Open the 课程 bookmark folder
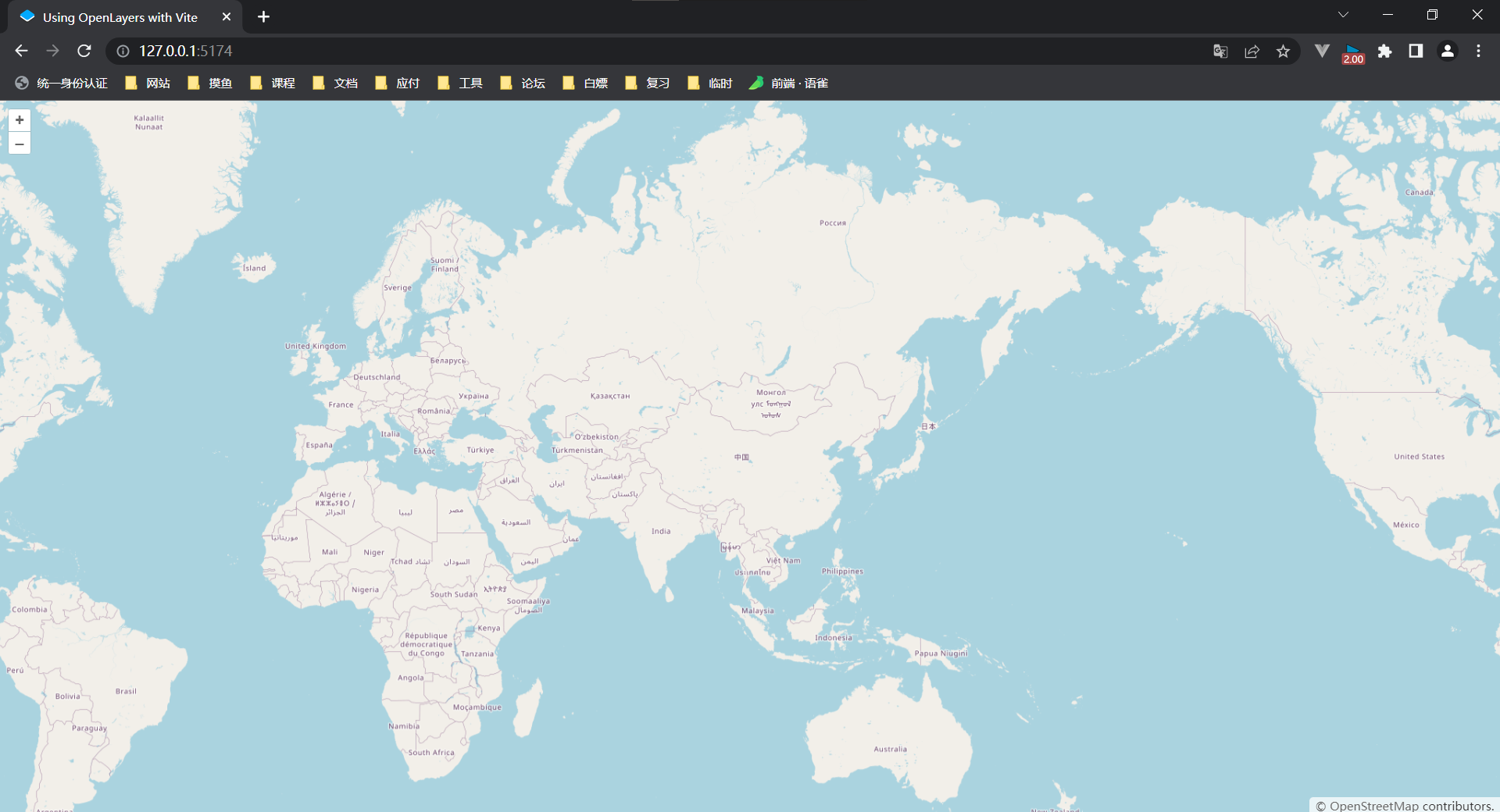1500x812 pixels. click(x=273, y=83)
